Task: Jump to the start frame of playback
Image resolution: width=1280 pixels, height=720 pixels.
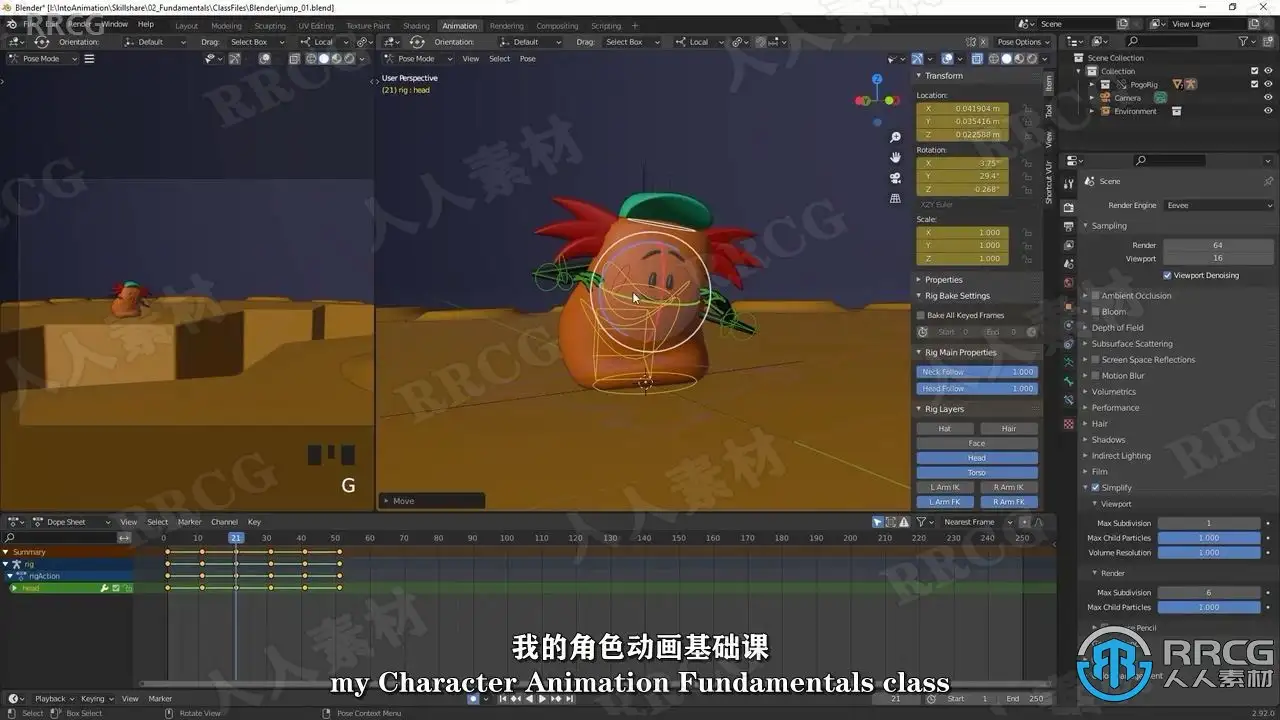Action: (504, 699)
